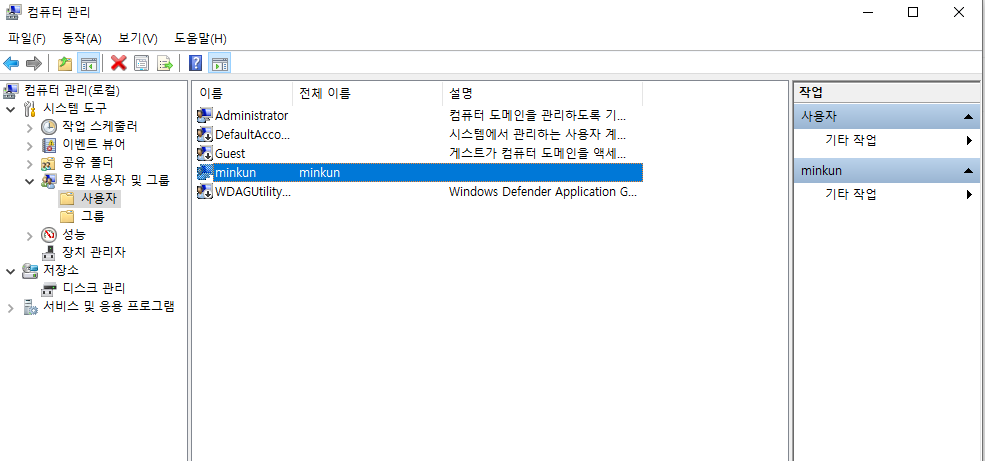
Task: Toggle the Show/Hide Action Pane icon
Action: point(220,63)
